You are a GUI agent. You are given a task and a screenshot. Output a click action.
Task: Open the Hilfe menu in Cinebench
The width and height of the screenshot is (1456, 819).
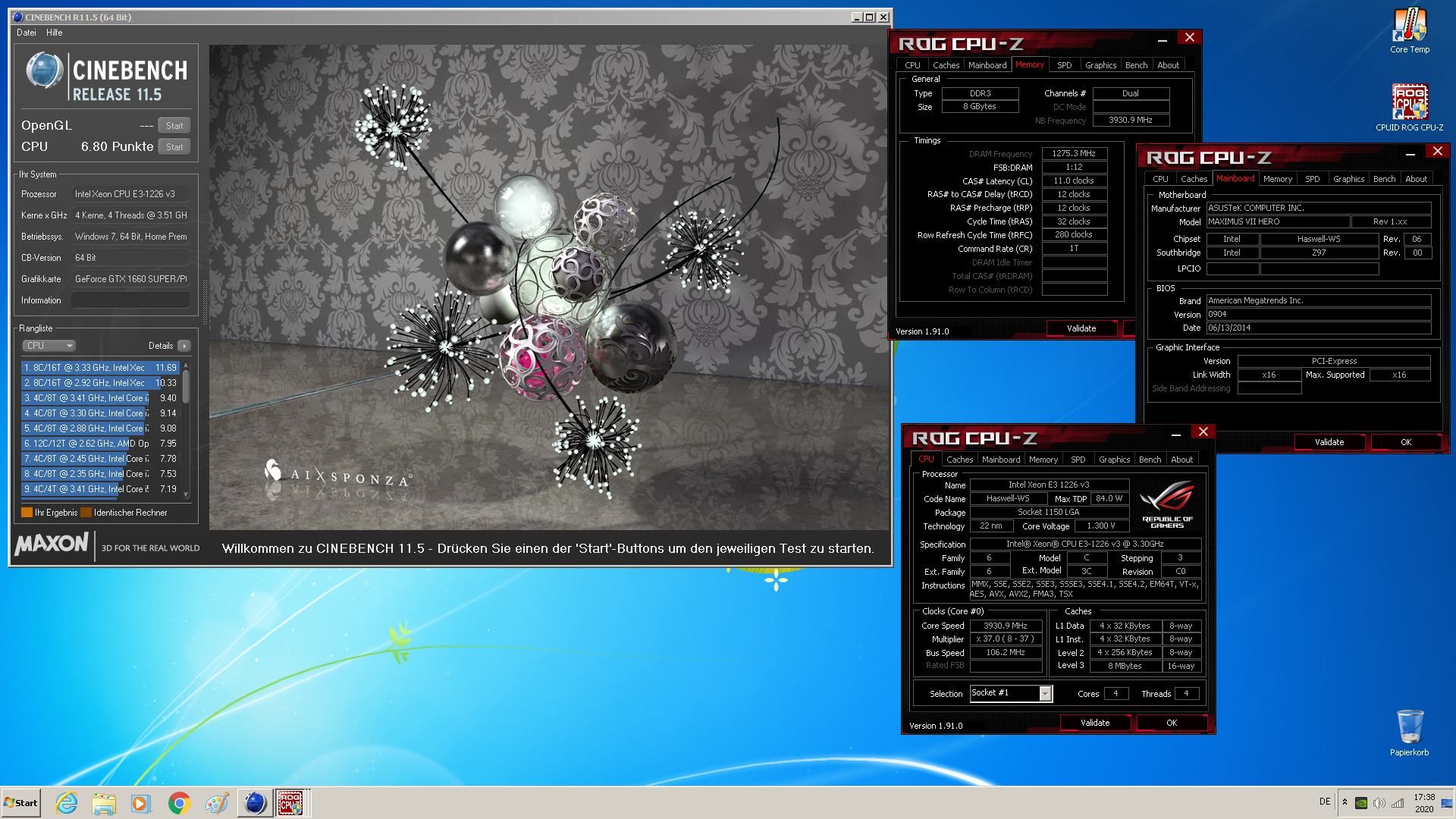click(55, 33)
